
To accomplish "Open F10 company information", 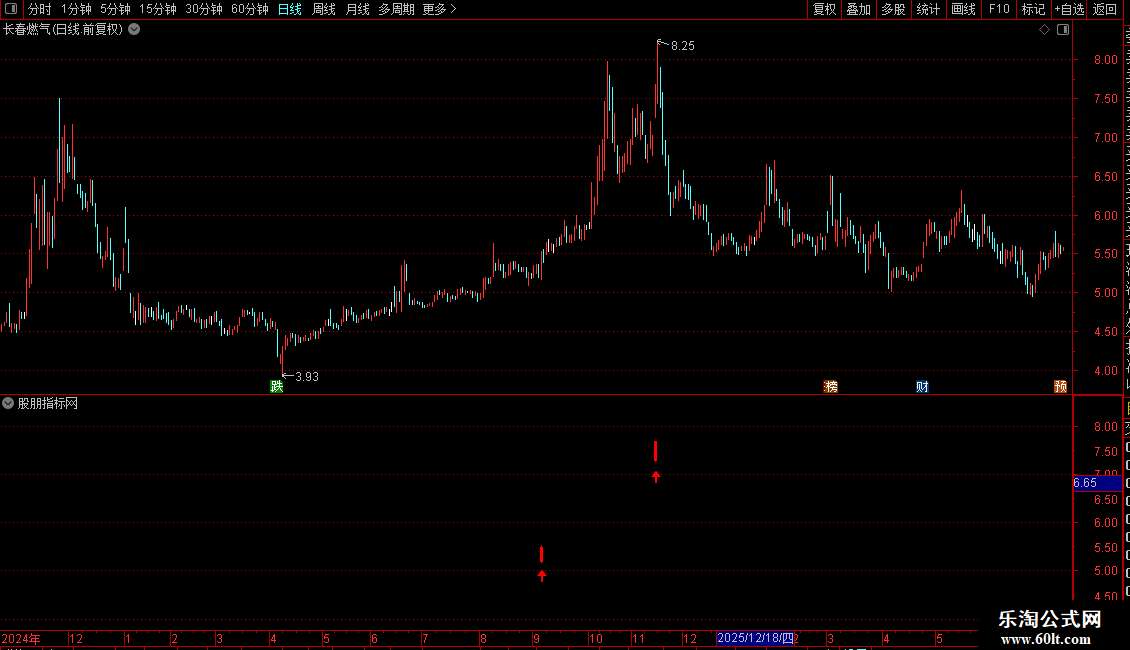I will (x=999, y=9).
